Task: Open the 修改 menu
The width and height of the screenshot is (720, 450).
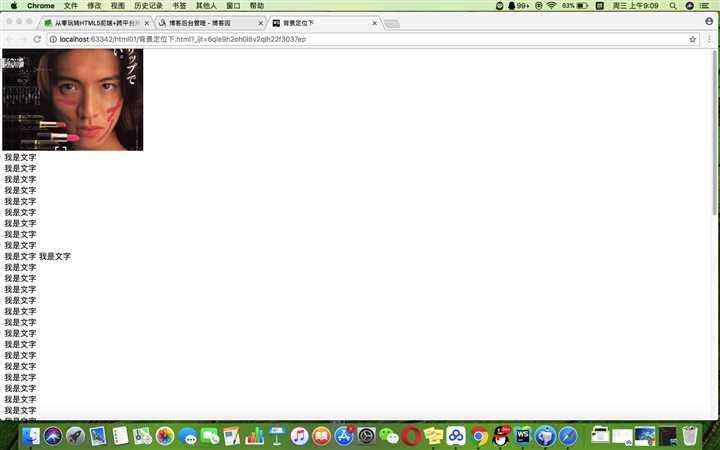Action: click(94, 6)
